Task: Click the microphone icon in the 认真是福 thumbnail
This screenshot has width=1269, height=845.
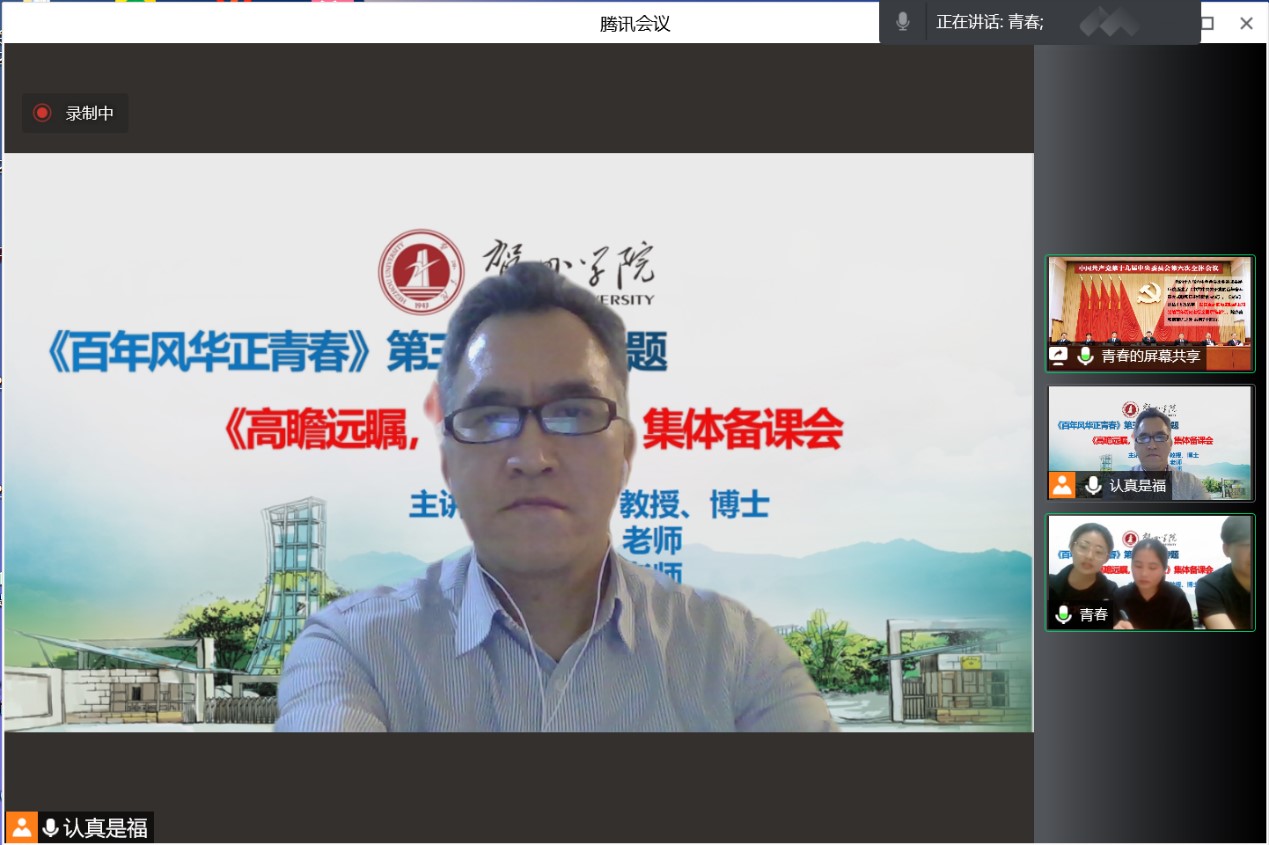Action: click(x=1094, y=485)
